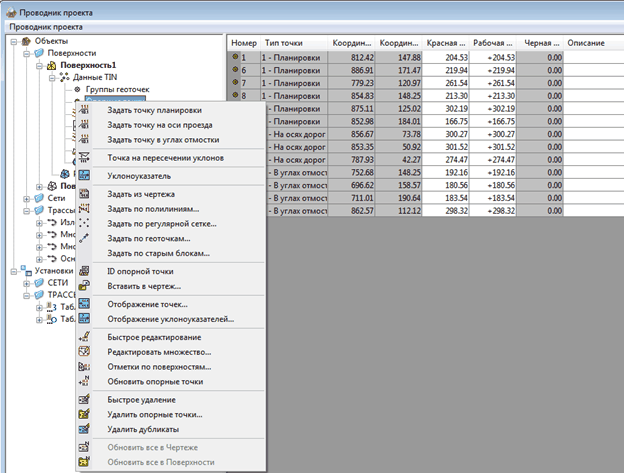The width and height of the screenshot is (624, 473).
Task: Click the icon beside Быстрое удаление
Action: (x=86, y=399)
